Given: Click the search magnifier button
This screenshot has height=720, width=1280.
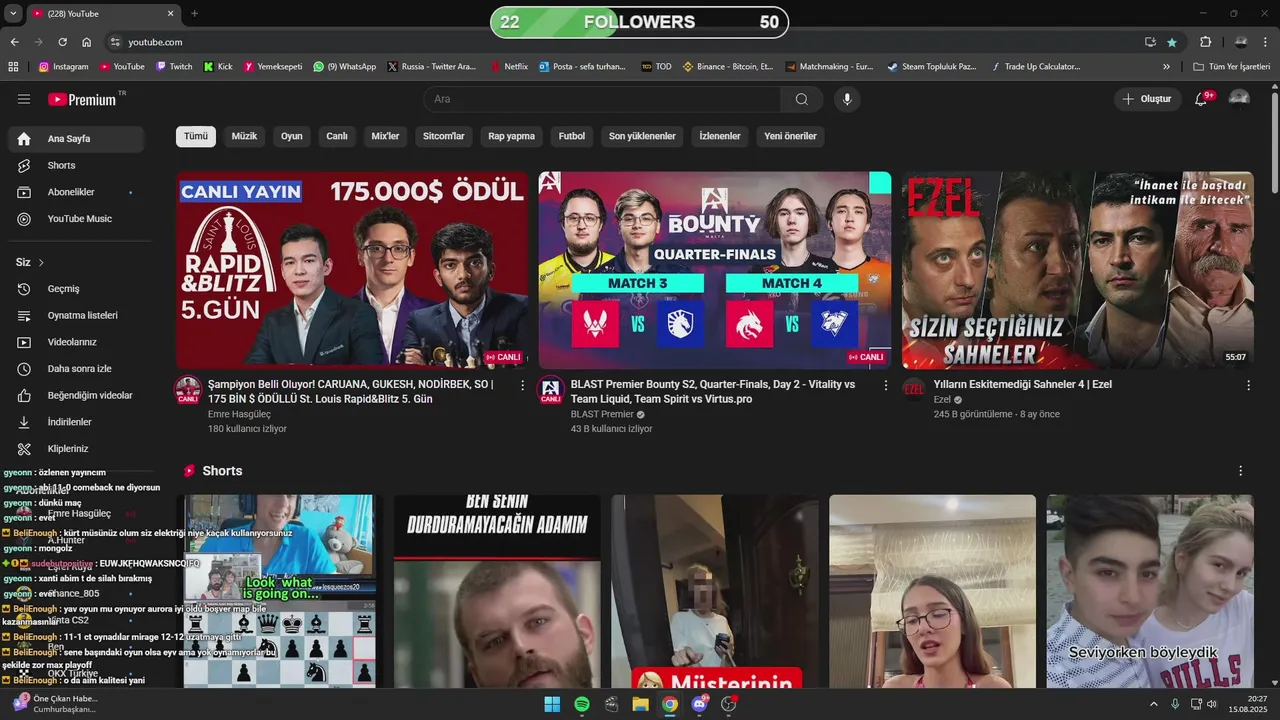Looking at the screenshot, I should coord(802,99).
